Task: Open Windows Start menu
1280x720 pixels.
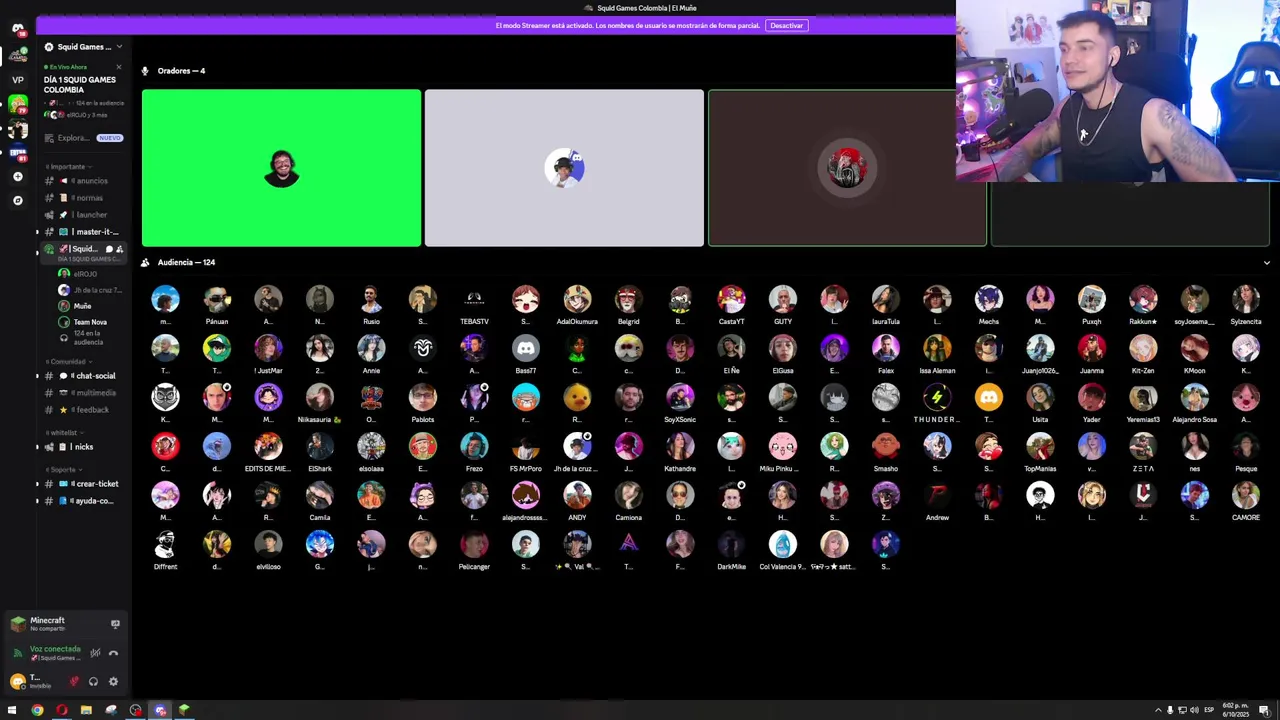Action: 12,710
